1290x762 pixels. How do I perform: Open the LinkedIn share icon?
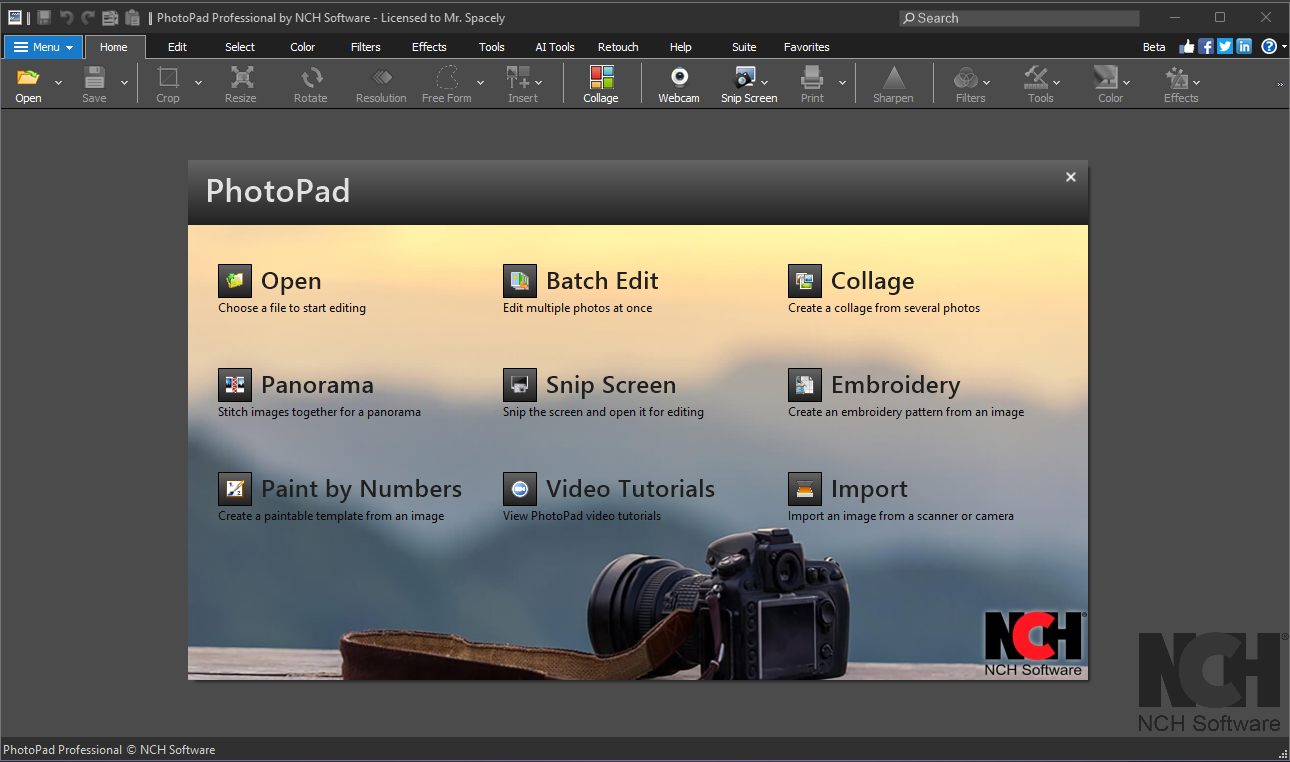pyautogui.click(x=1244, y=46)
